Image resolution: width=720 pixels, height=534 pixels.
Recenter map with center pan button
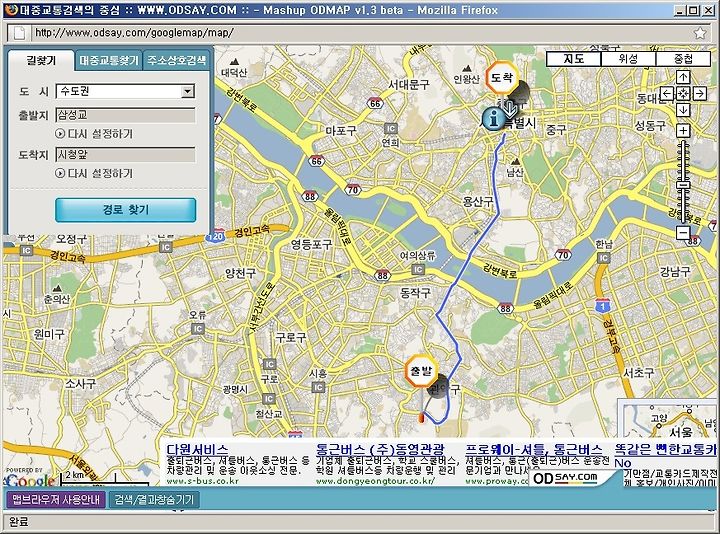[683, 94]
